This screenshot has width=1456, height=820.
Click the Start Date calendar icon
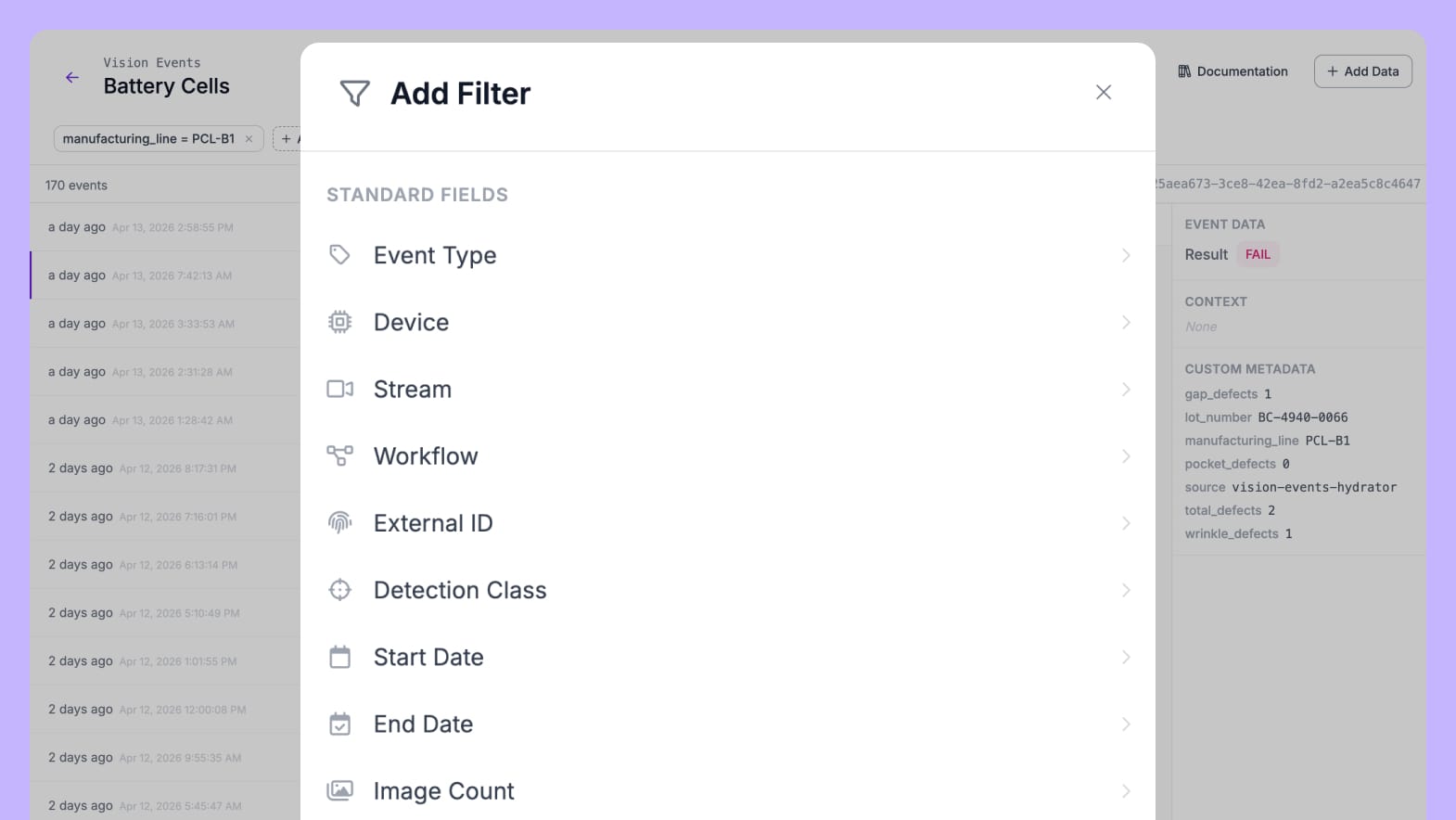[x=339, y=657]
